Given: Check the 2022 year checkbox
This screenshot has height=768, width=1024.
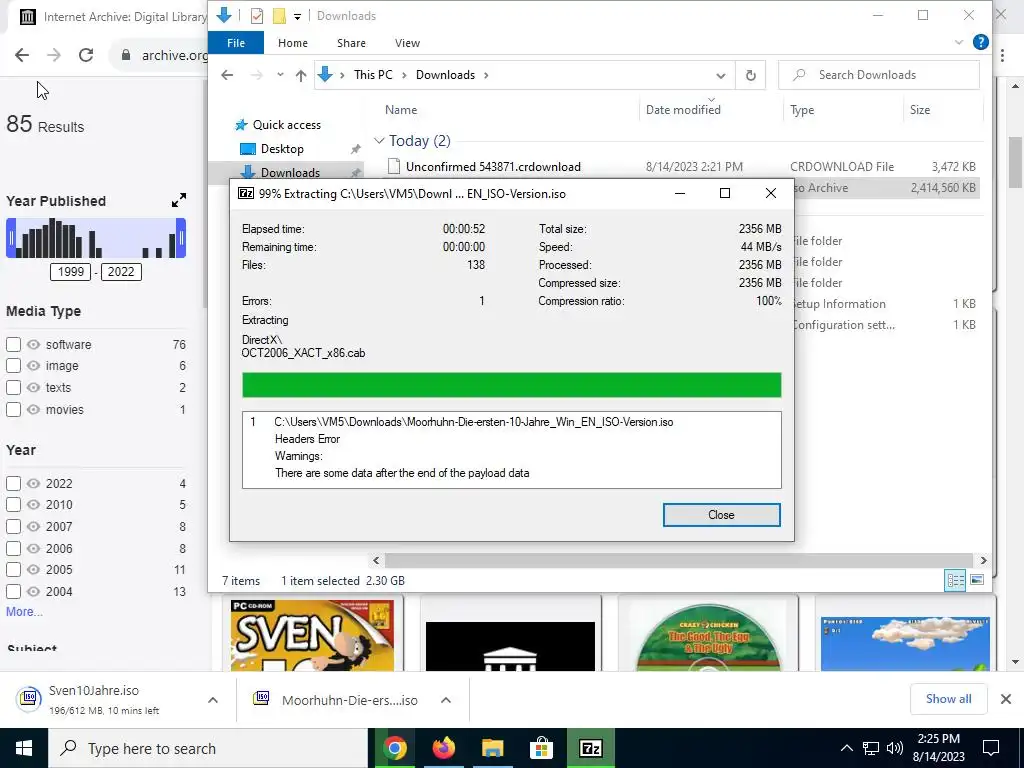Looking at the screenshot, I should 13,483.
